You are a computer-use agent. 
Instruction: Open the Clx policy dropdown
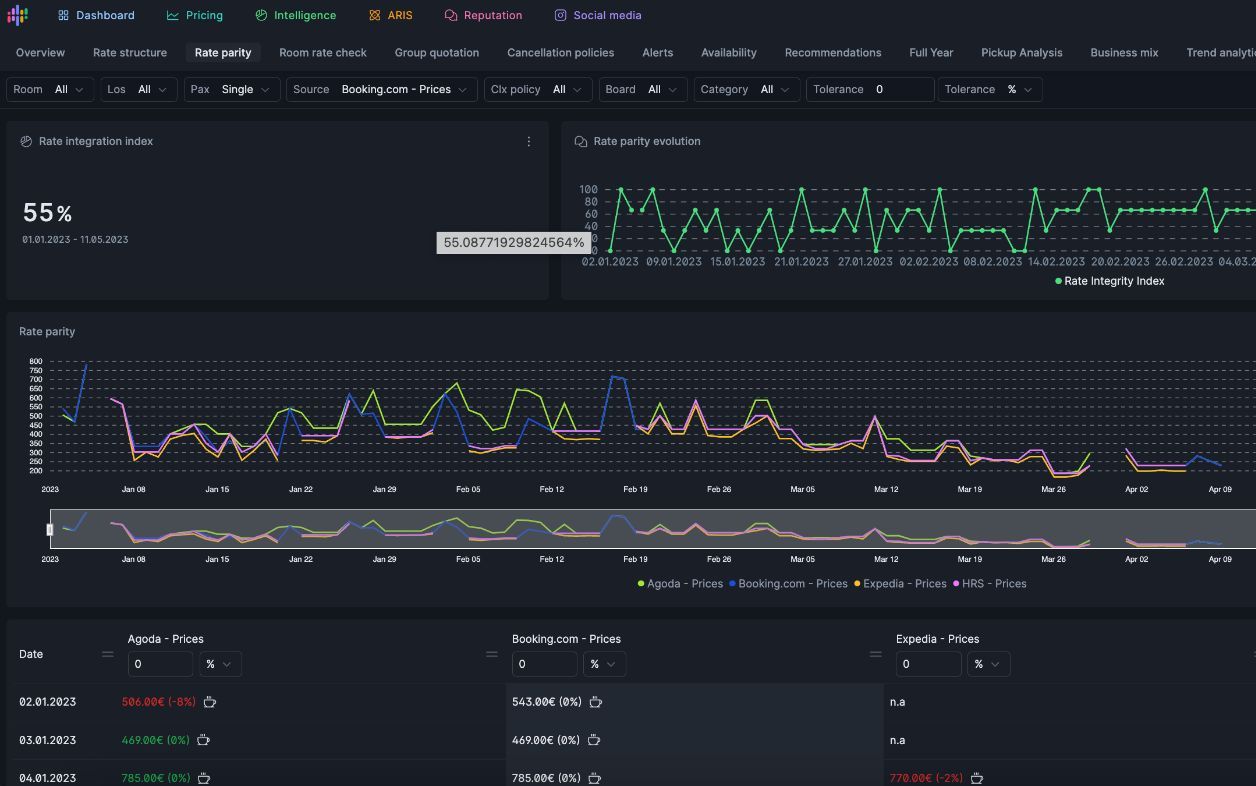tap(538, 90)
